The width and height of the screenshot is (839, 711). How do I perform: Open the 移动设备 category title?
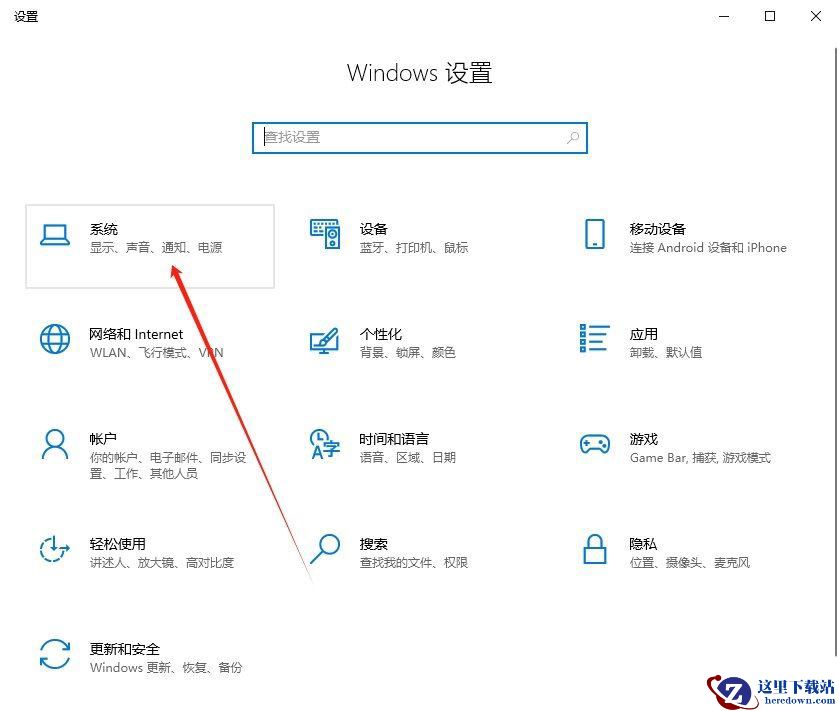coord(658,229)
